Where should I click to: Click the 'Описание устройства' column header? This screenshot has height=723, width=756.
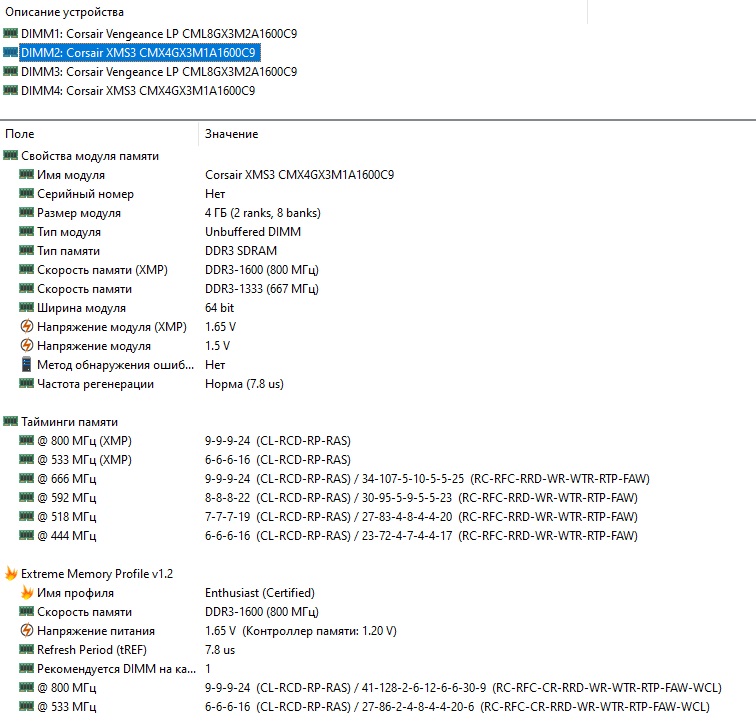(65, 12)
